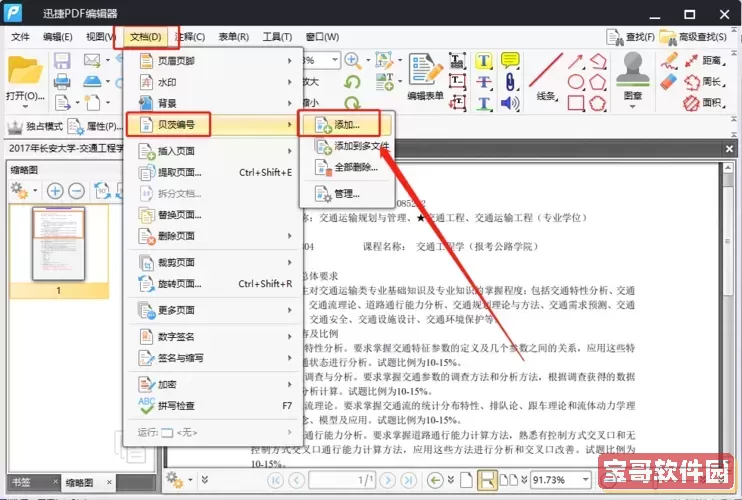Screen dimensions: 742x500
Task: Expand 背景 submenu
Action: coord(214,103)
